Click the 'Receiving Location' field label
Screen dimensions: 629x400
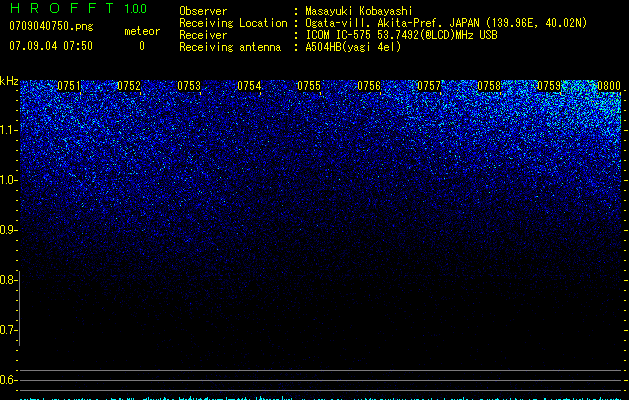coord(233,23)
